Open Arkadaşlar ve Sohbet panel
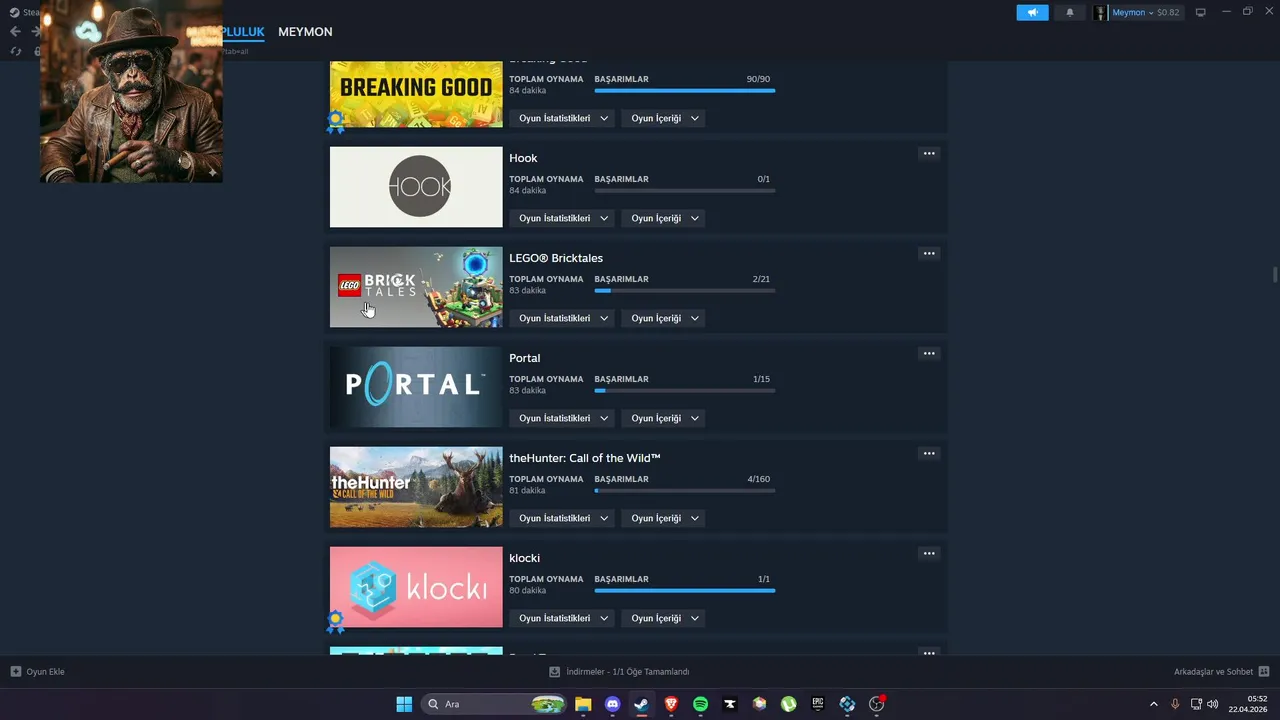The height and width of the screenshot is (720, 1280). coord(1222,672)
